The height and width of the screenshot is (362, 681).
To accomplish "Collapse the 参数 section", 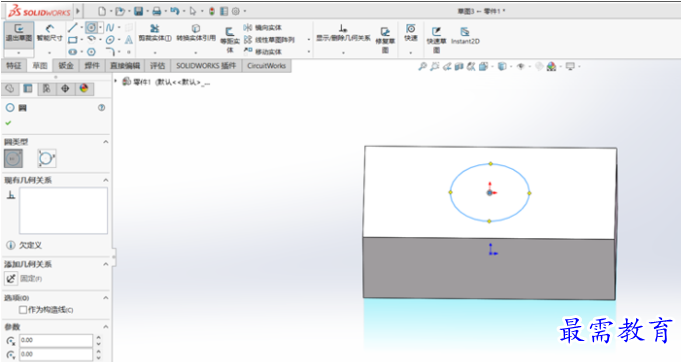I will tap(106, 327).
